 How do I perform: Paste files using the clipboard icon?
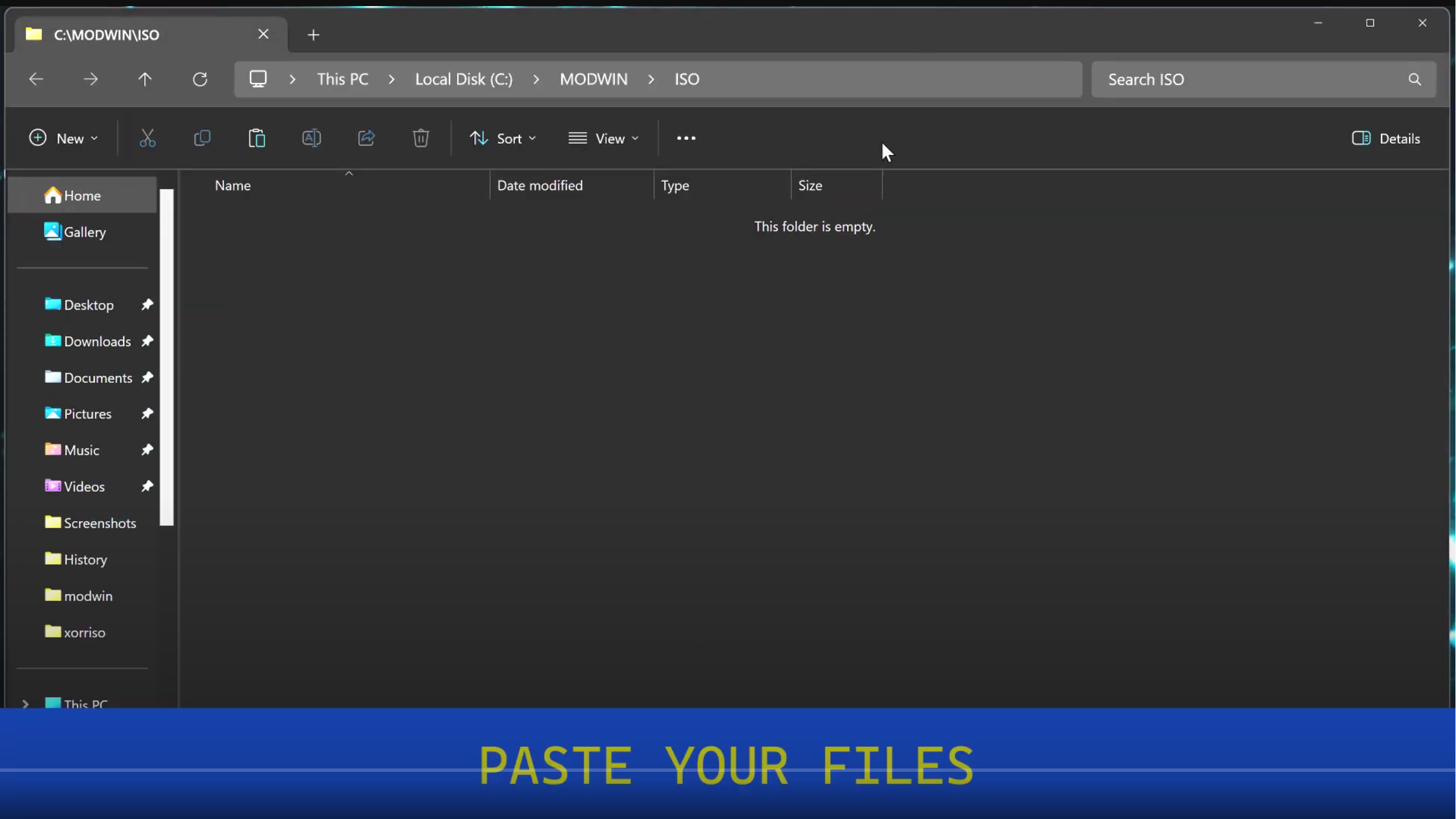[257, 138]
